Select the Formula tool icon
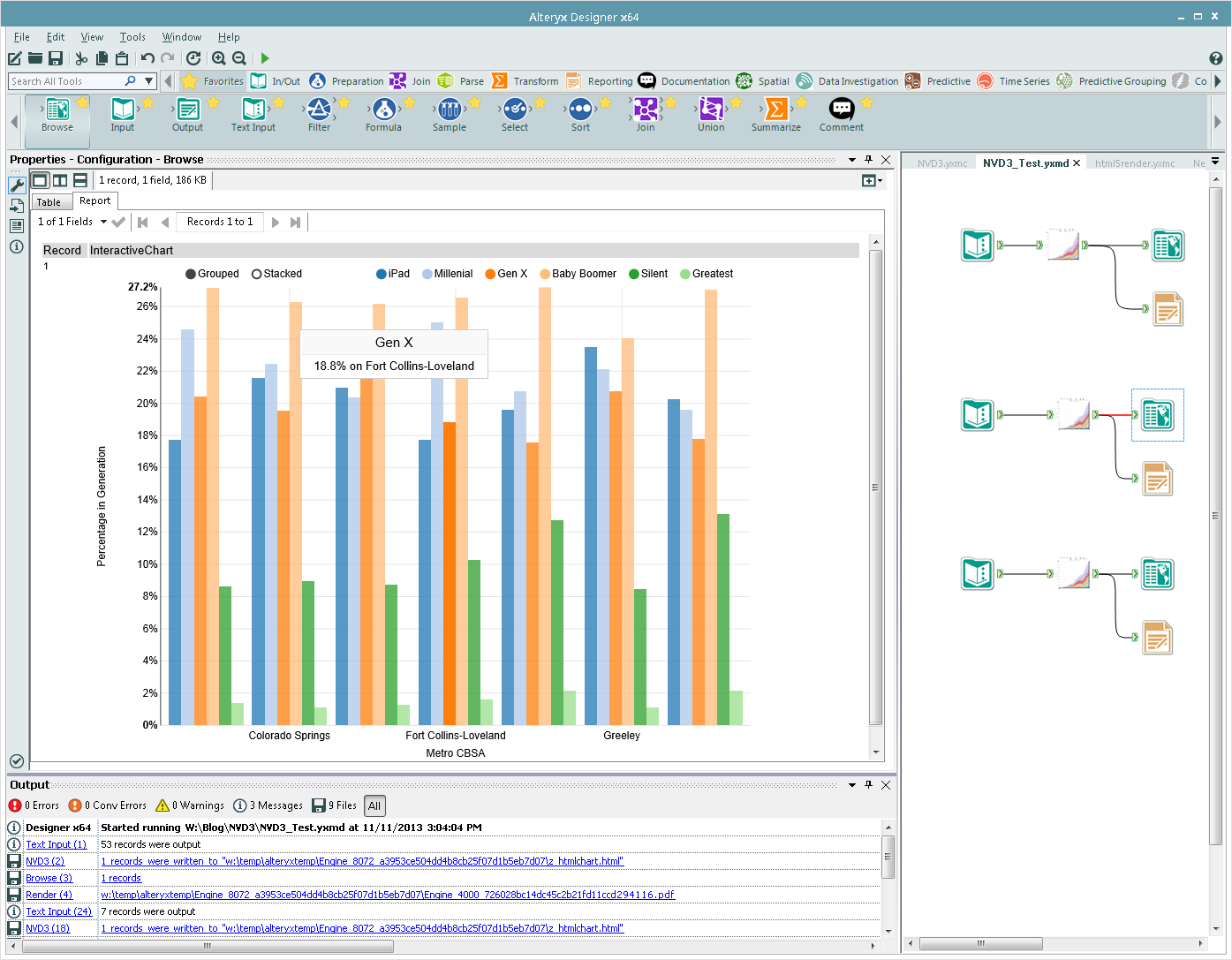 383,110
